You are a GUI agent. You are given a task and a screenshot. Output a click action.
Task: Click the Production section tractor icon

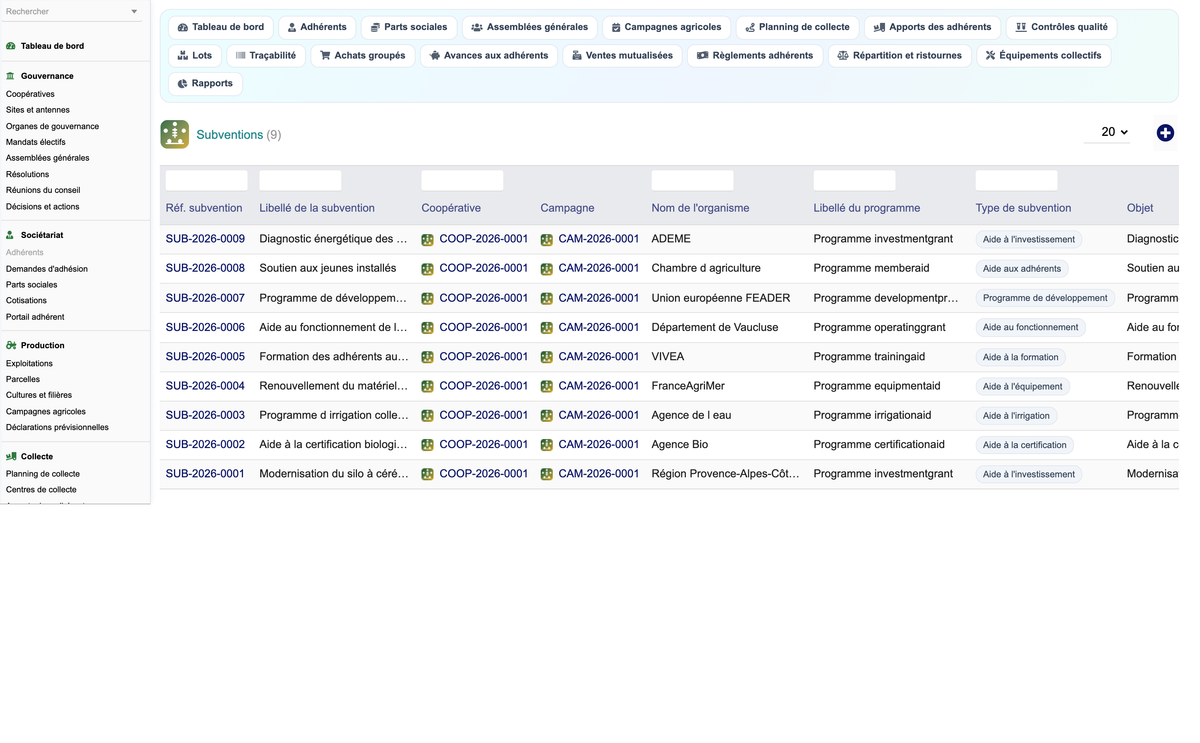coord(11,345)
